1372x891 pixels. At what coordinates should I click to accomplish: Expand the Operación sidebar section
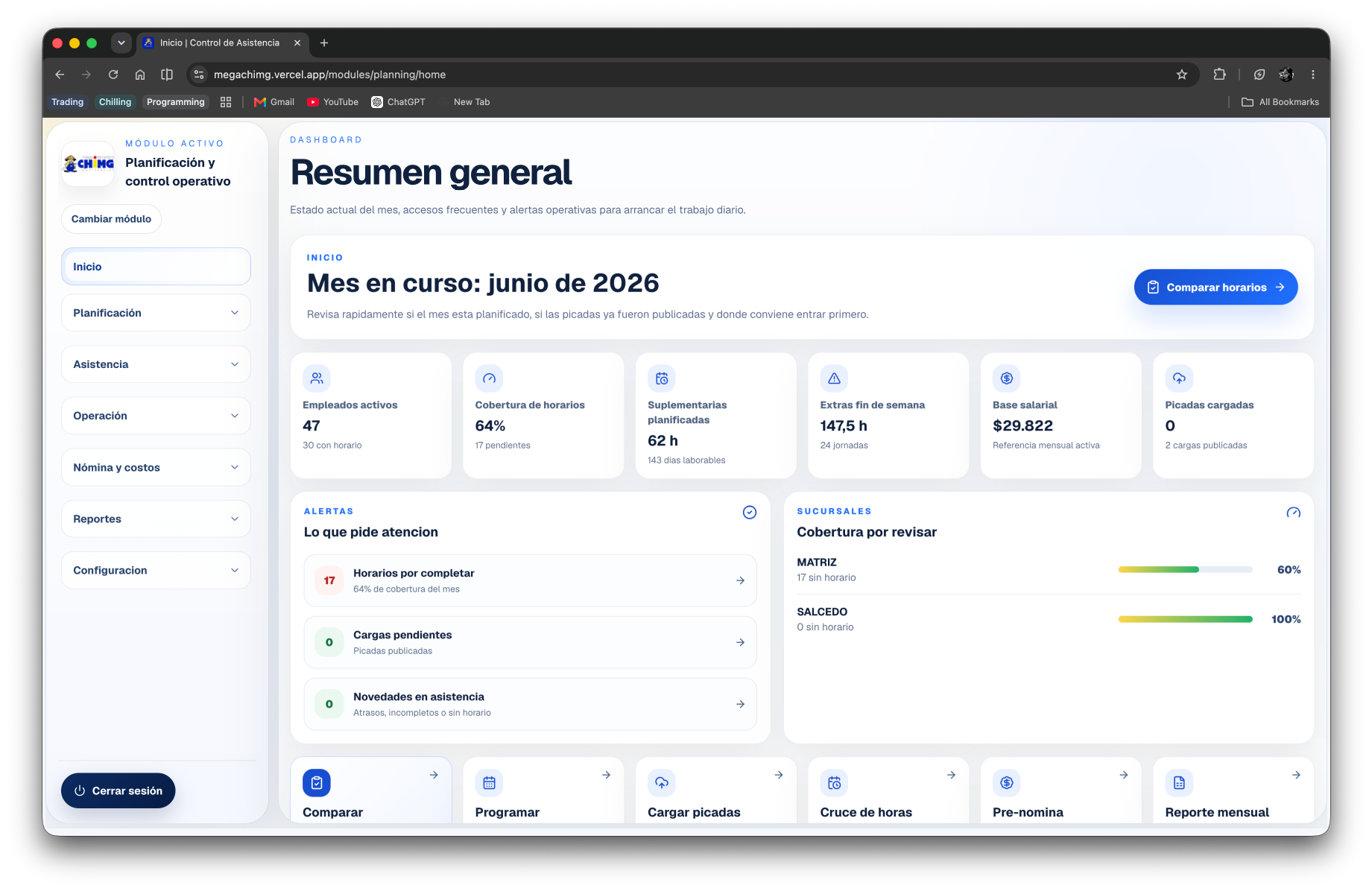[x=156, y=416]
